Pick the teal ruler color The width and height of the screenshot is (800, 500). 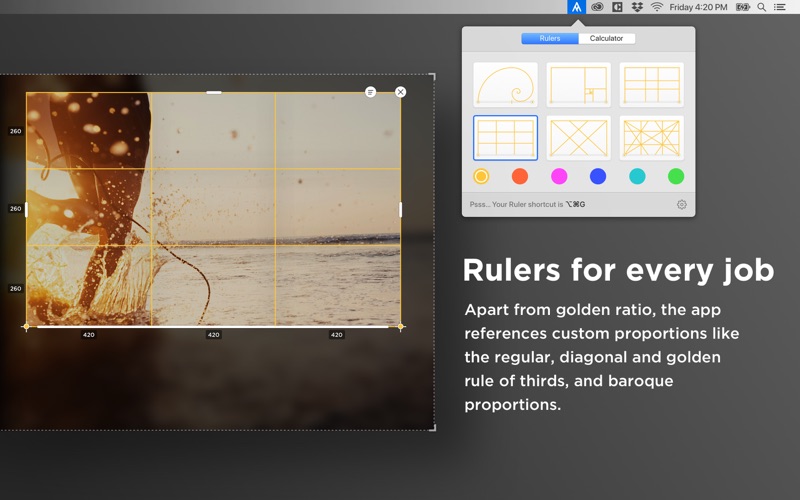[x=637, y=177]
